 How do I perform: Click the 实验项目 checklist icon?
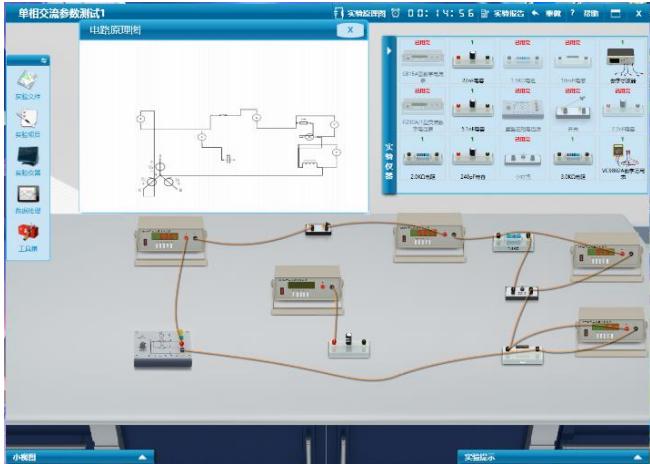pyautogui.click(x=28, y=122)
